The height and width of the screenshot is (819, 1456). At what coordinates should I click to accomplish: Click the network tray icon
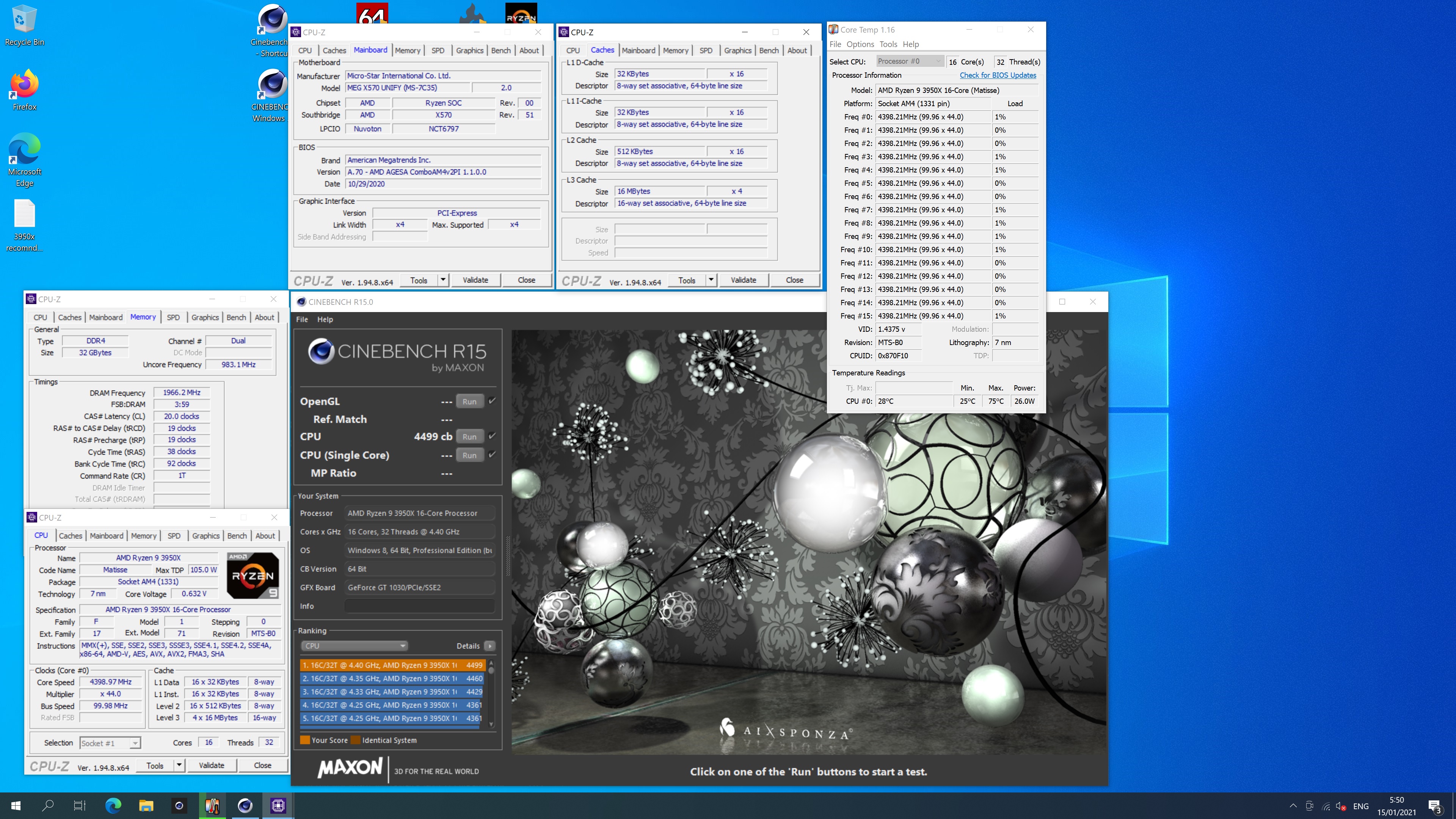(1326, 806)
